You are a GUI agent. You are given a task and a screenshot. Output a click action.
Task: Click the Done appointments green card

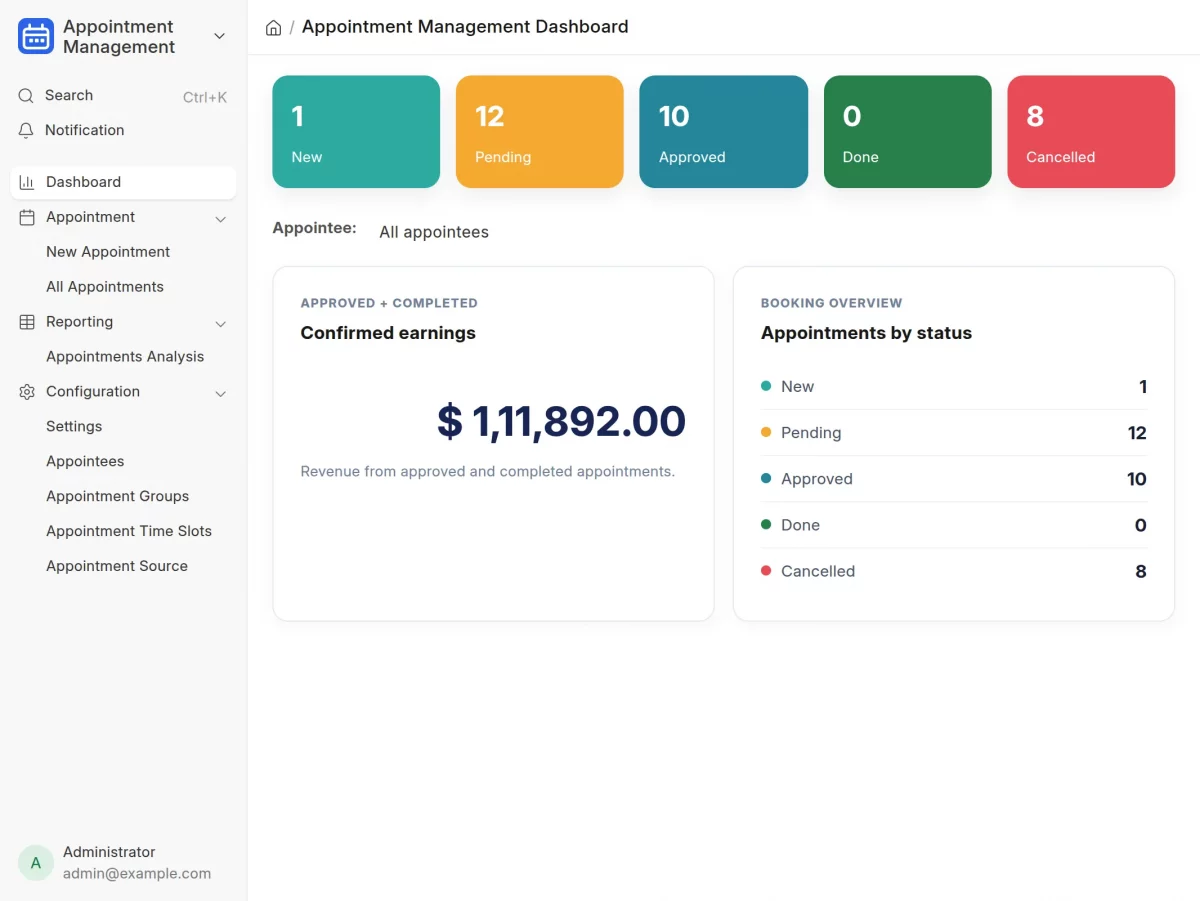[x=908, y=132]
